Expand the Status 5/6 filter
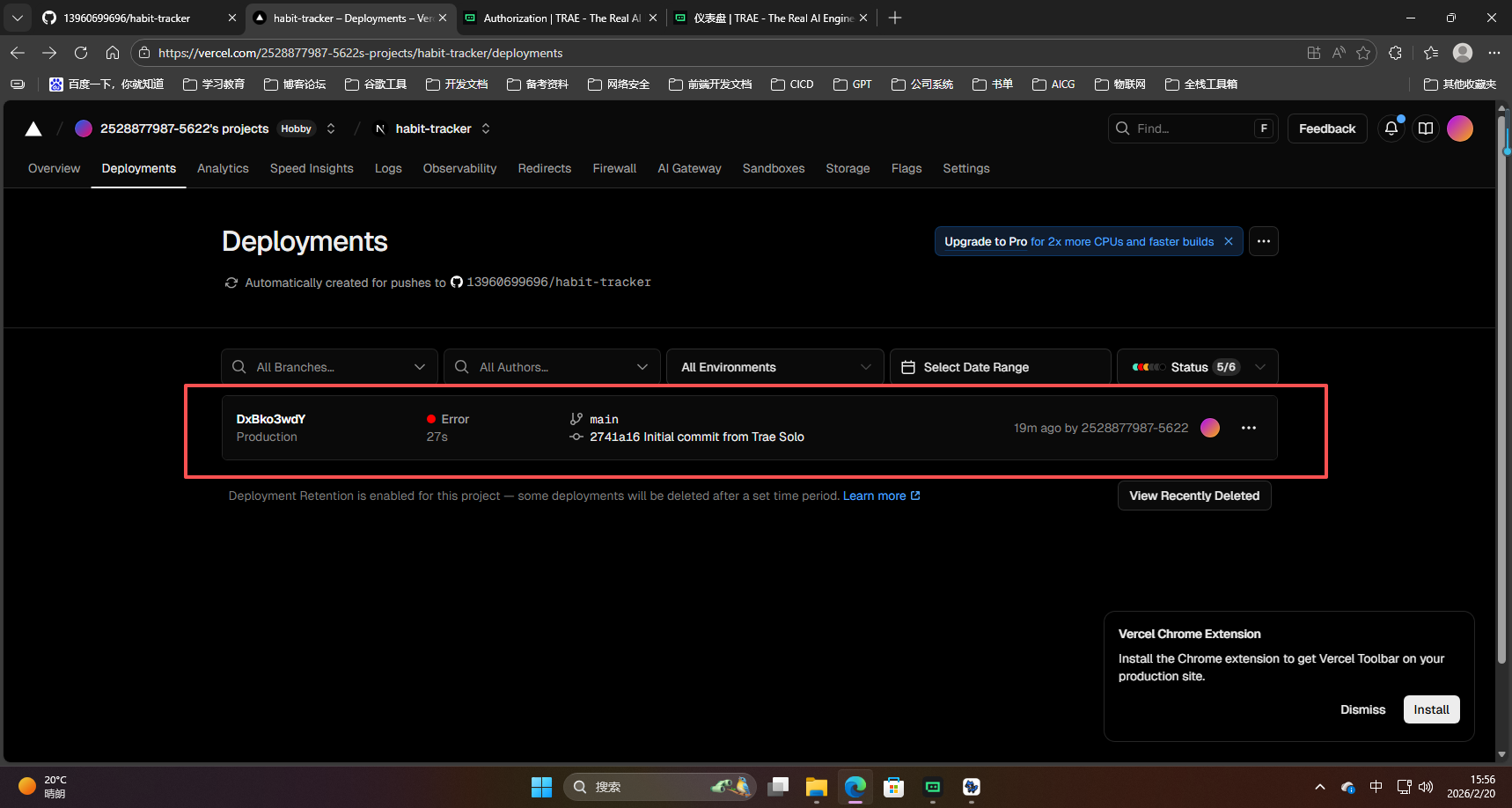The image size is (1512, 808). pos(1198,367)
